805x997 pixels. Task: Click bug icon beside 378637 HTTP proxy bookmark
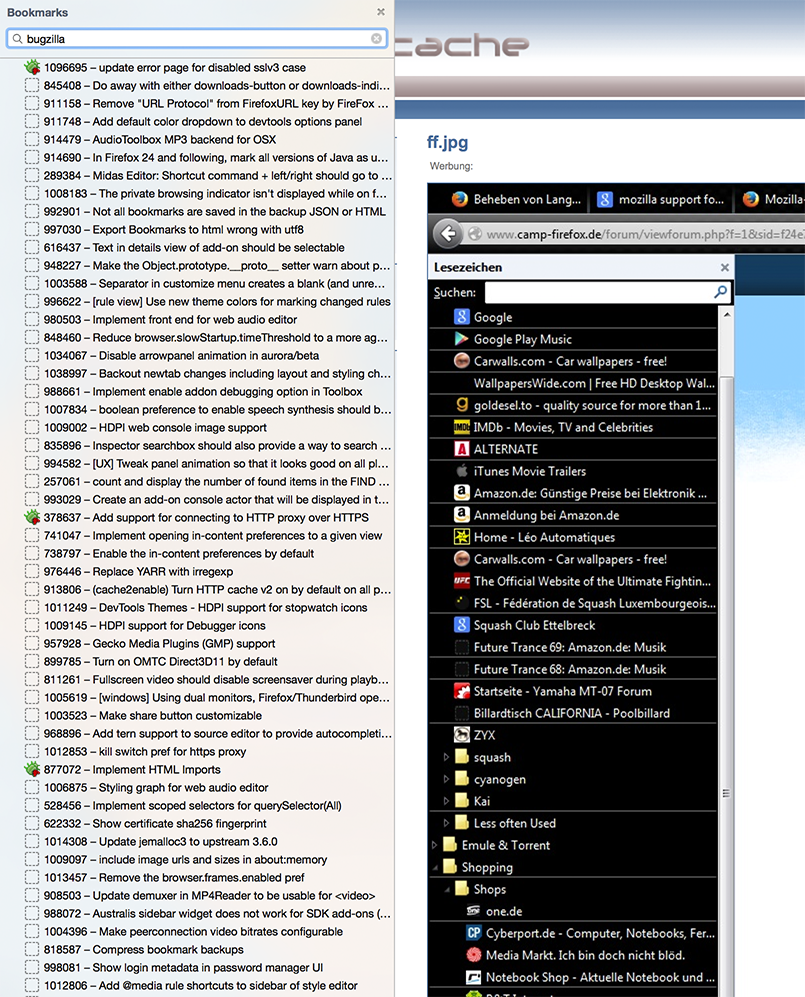(32, 517)
